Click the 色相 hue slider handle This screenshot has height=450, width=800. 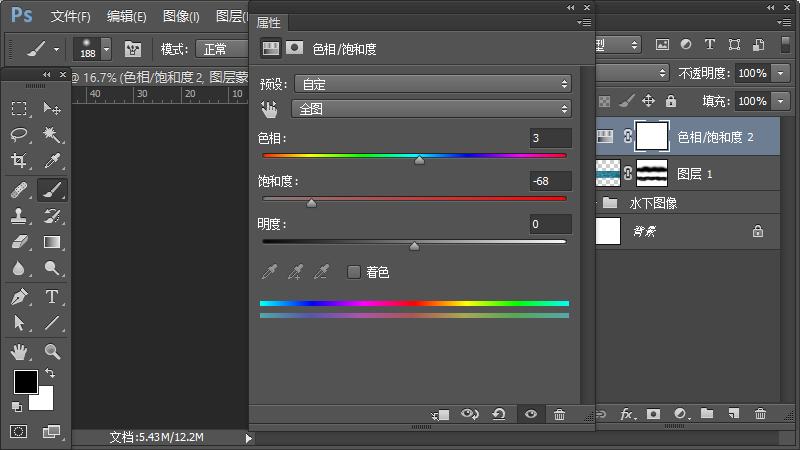click(419, 160)
